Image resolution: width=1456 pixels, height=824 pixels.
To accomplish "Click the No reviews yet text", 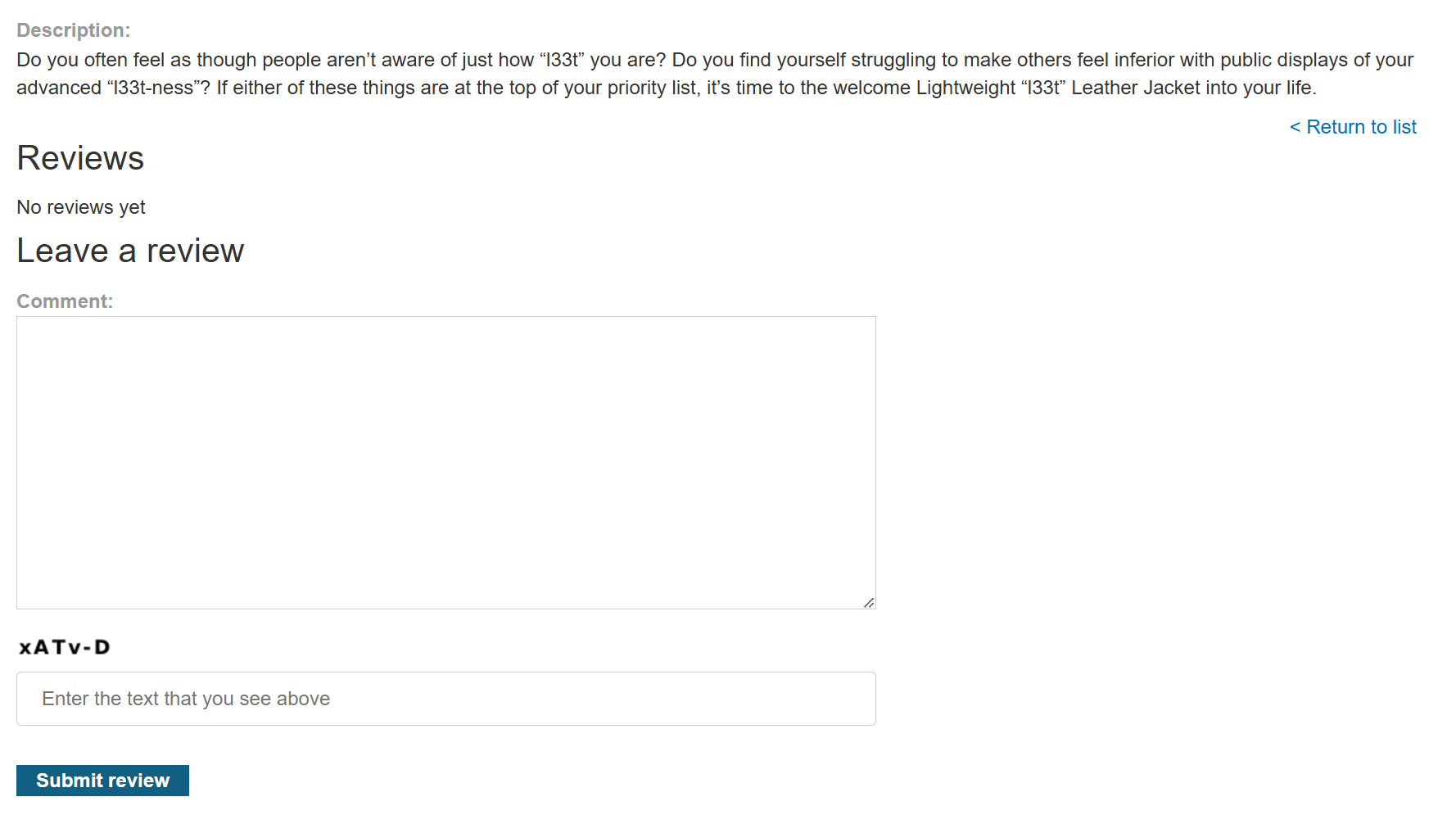I will pyautogui.click(x=81, y=207).
